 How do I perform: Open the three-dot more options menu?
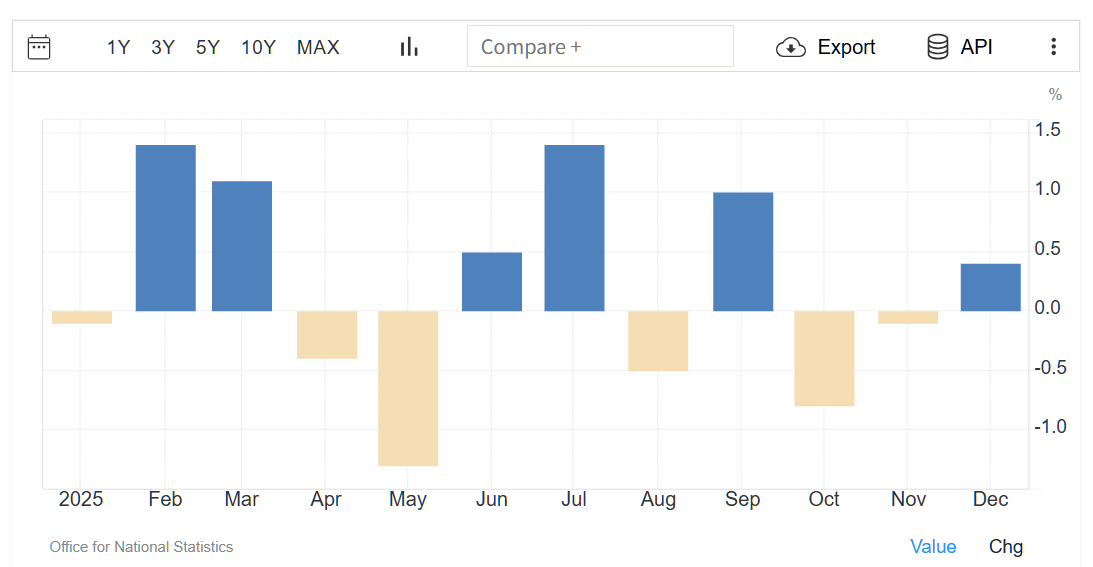(x=1053, y=47)
